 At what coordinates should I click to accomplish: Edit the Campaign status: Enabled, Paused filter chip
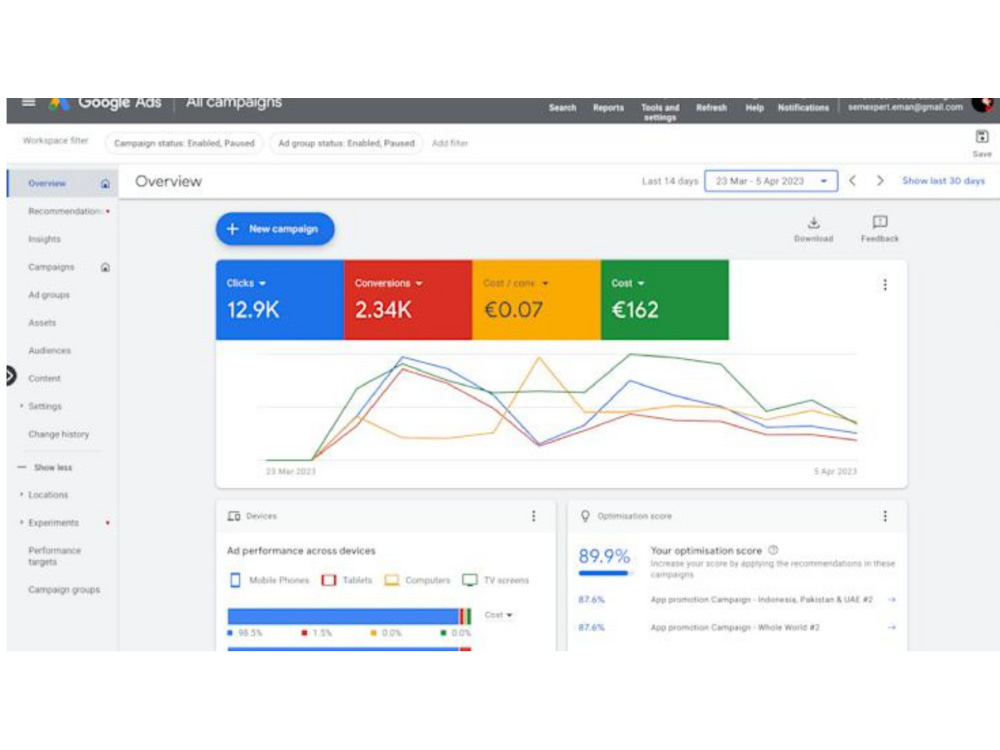[x=186, y=143]
